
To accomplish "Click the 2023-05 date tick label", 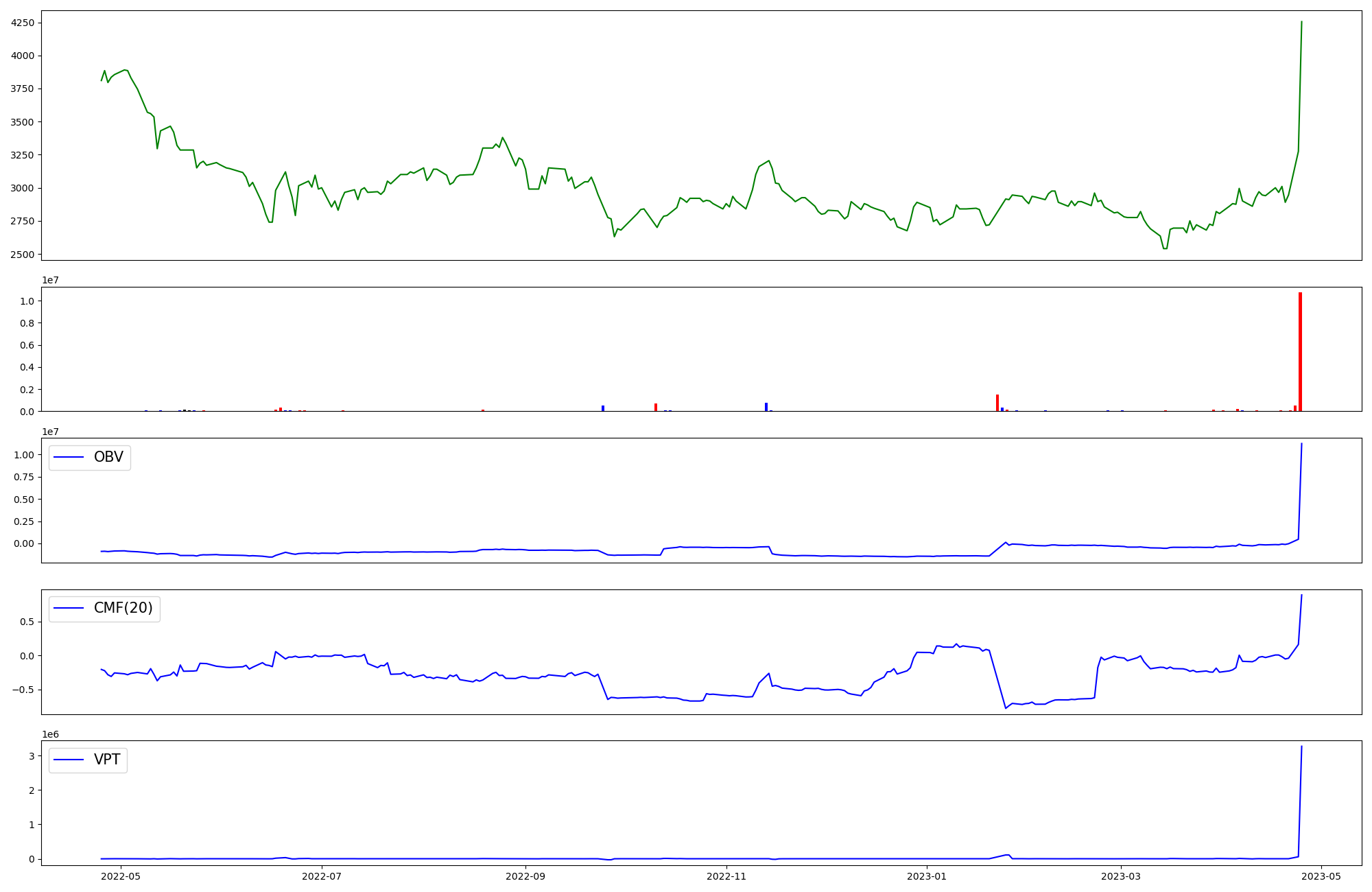I will point(1322,876).
